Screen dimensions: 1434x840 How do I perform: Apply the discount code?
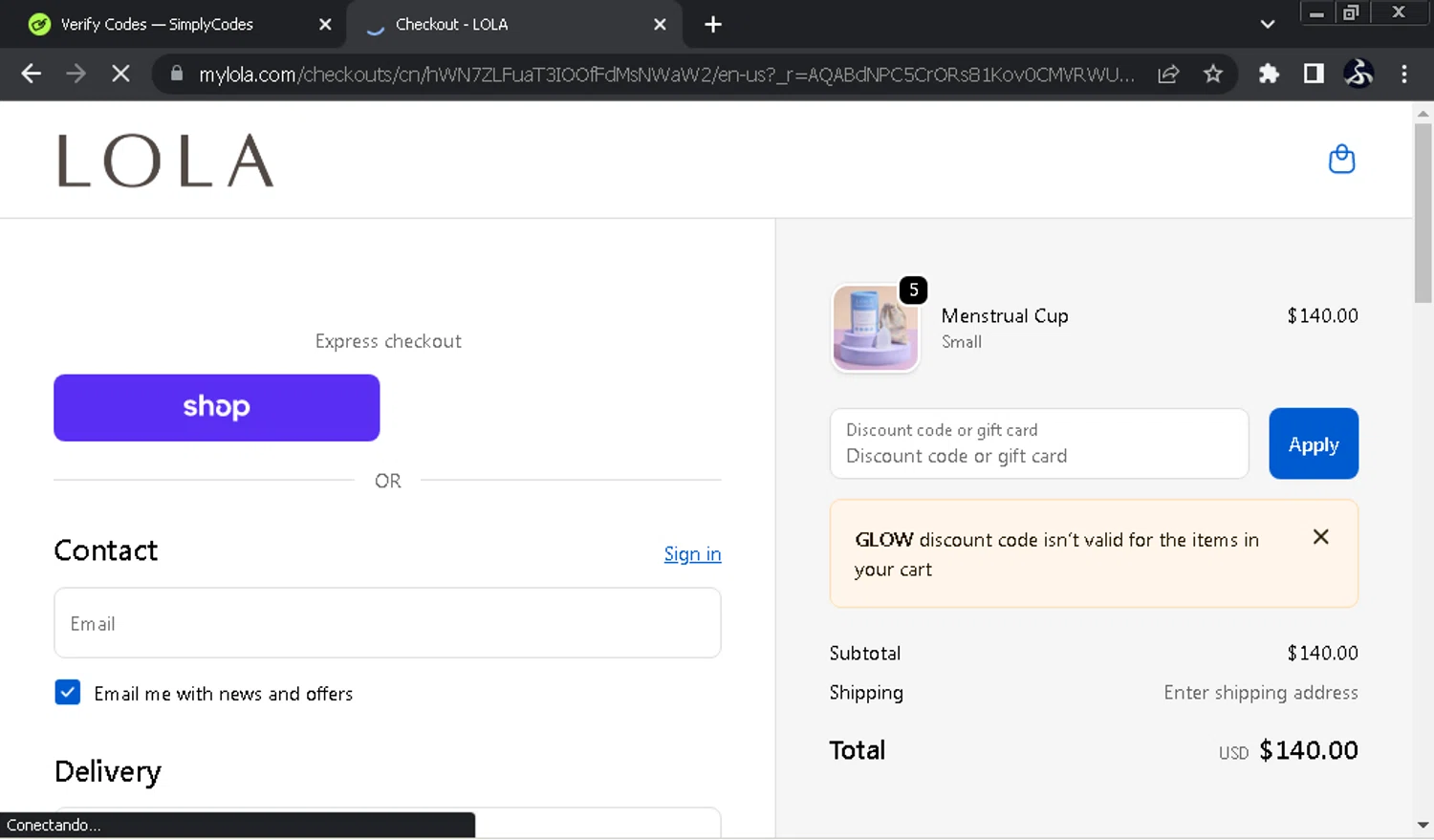1313,443
